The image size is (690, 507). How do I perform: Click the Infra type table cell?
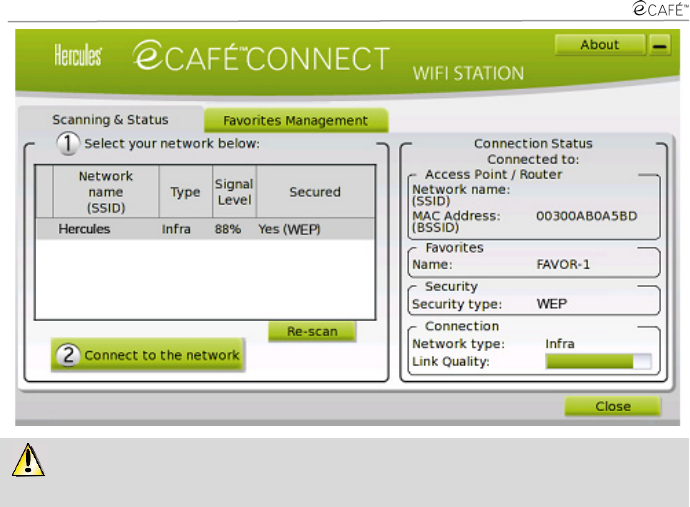pos(176,229)
